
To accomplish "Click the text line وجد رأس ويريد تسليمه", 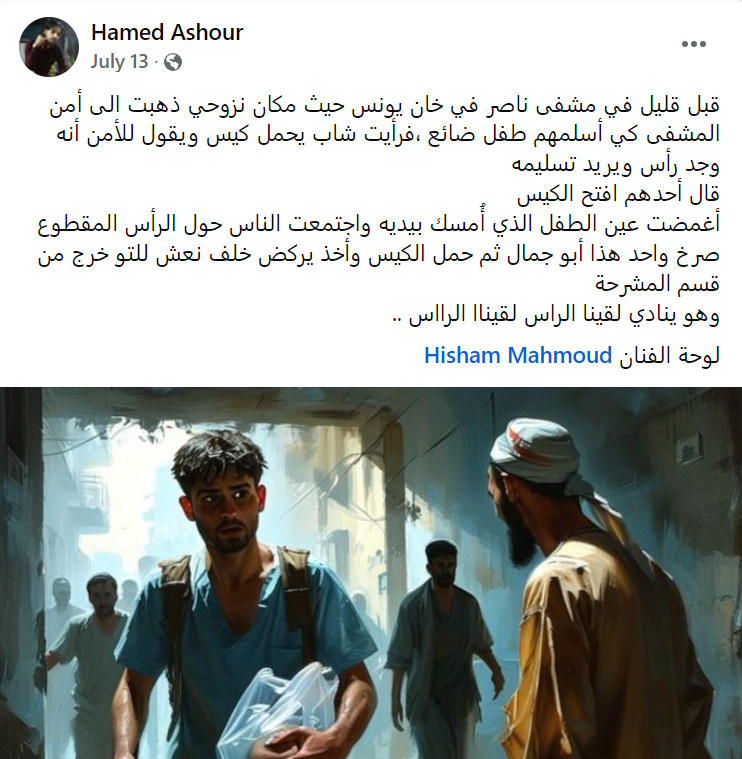I will pos(616,165).
